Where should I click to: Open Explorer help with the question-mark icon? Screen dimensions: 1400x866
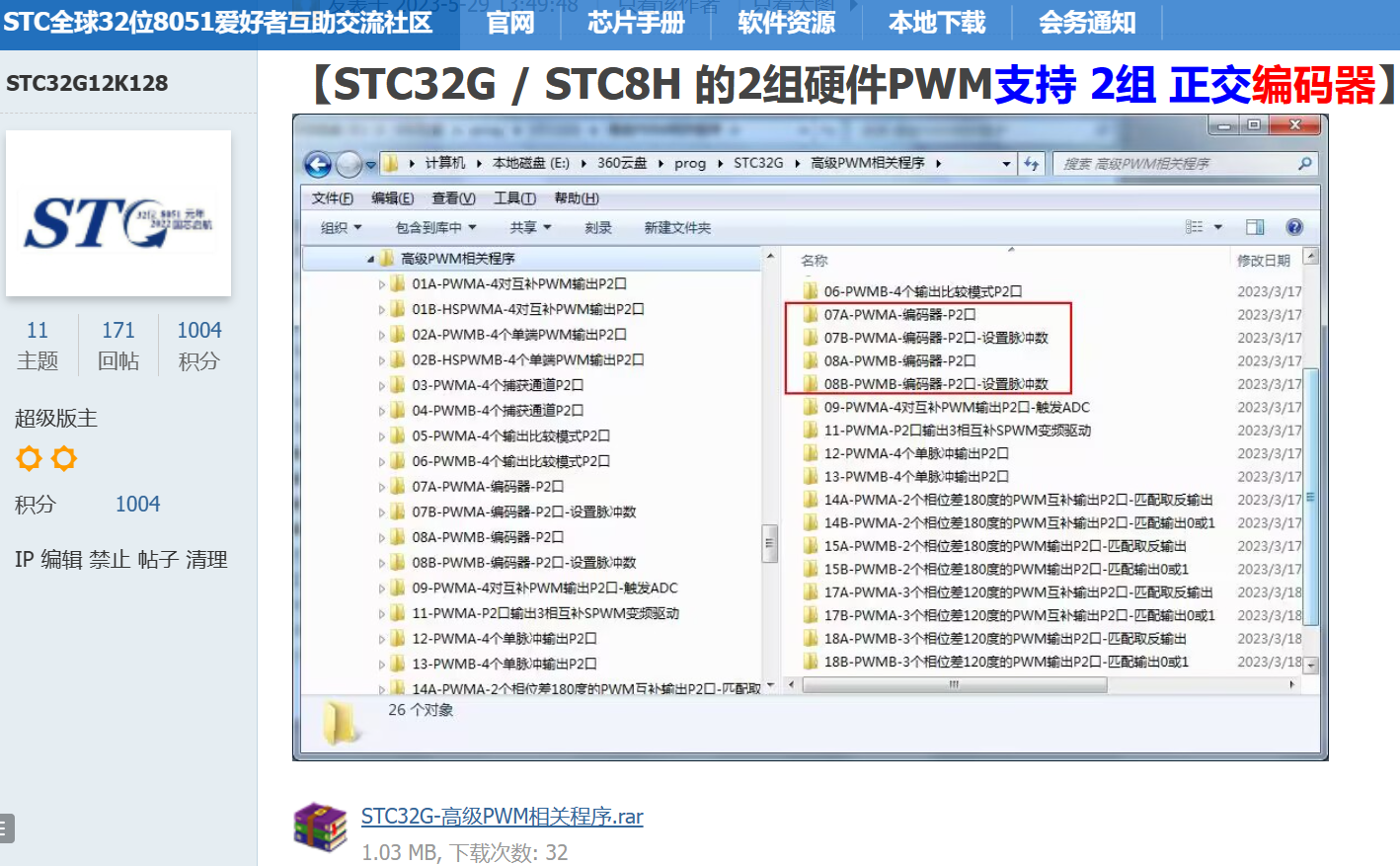coord(1294,227)
